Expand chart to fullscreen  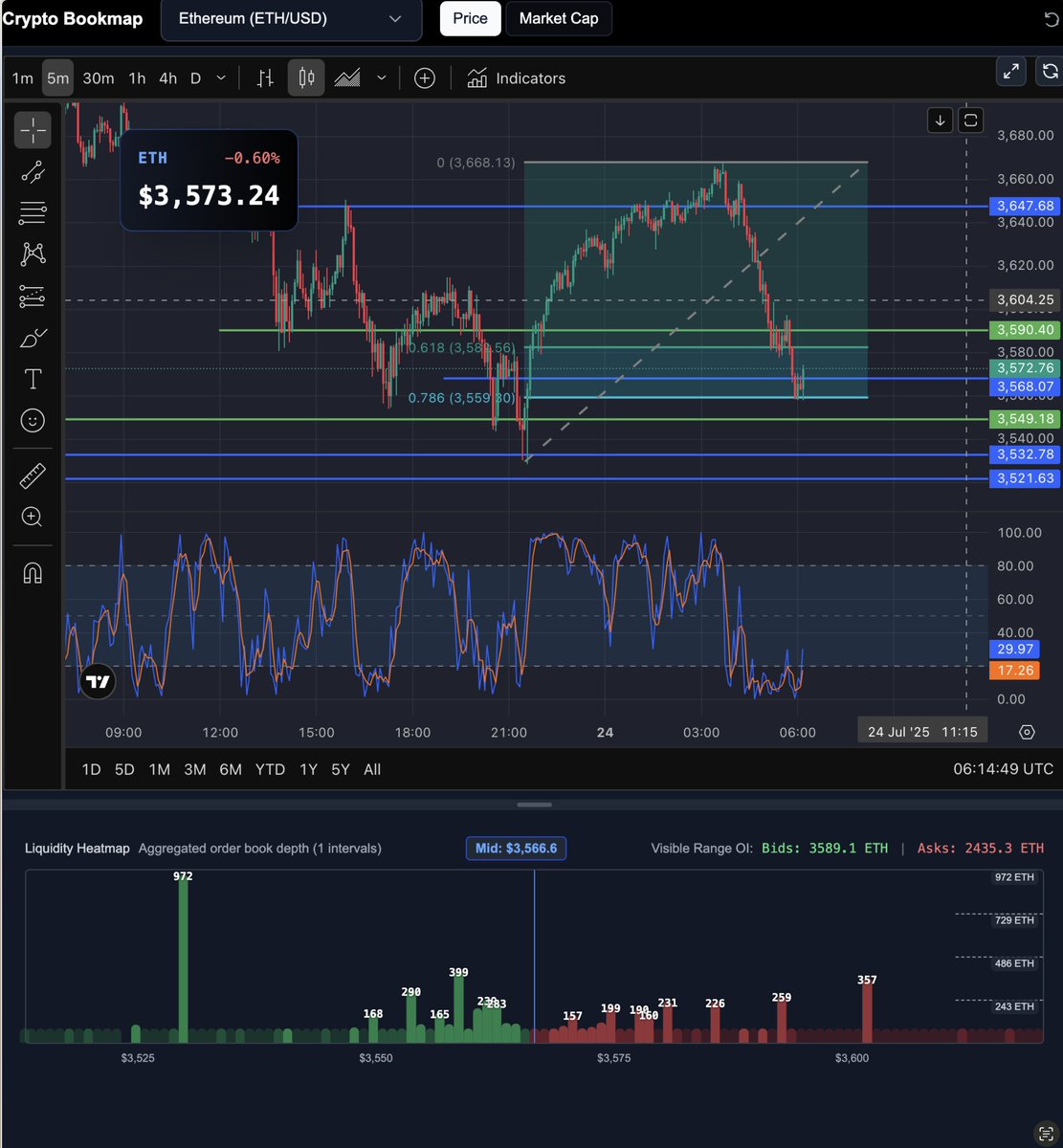tap(1011, 71)
